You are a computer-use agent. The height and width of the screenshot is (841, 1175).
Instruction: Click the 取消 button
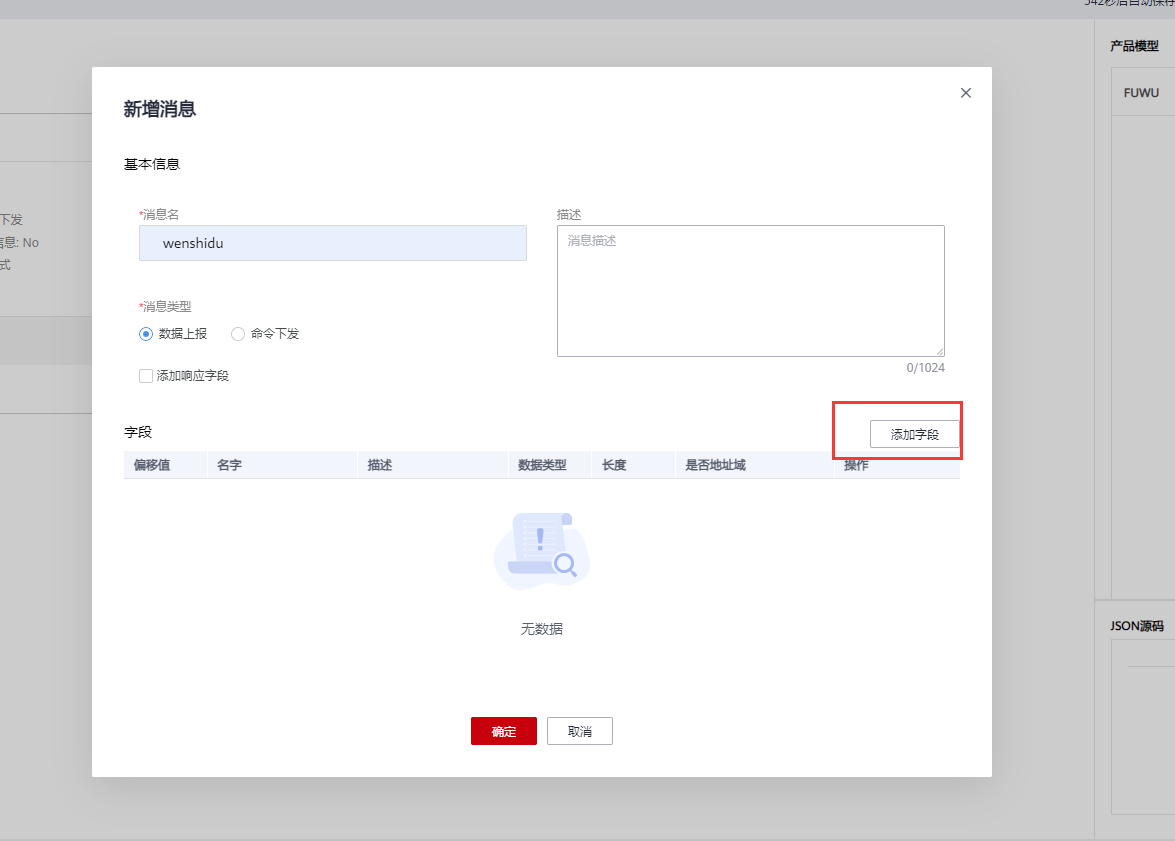(x=579, y=731)
